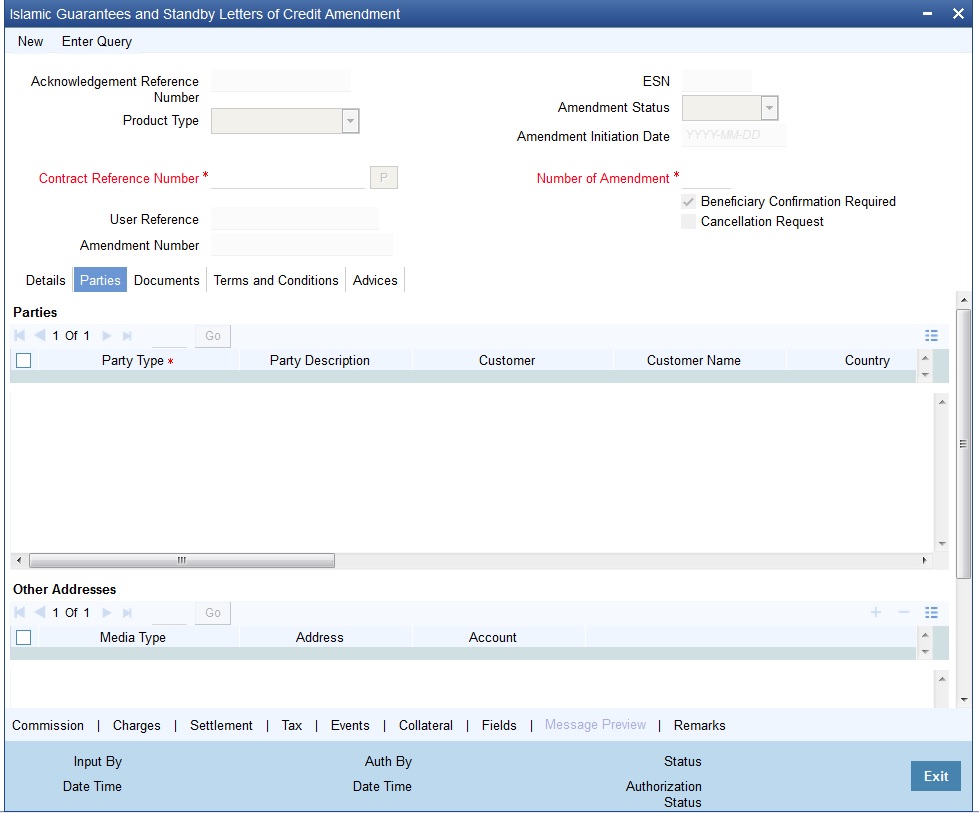Open the Message Preview link
Image resolution: width=979 pixels, height=813 pixels.
point(595,724)
